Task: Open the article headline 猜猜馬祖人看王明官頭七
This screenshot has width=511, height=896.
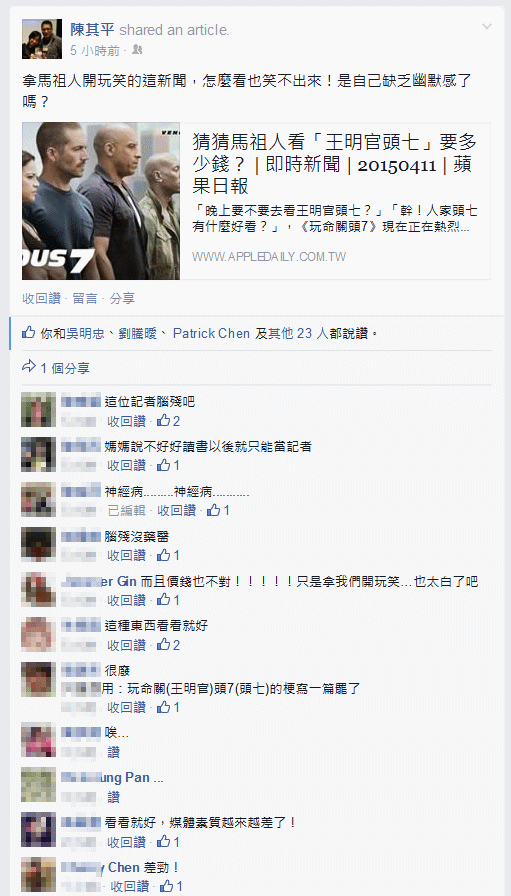Action: [x=334, y=163]
